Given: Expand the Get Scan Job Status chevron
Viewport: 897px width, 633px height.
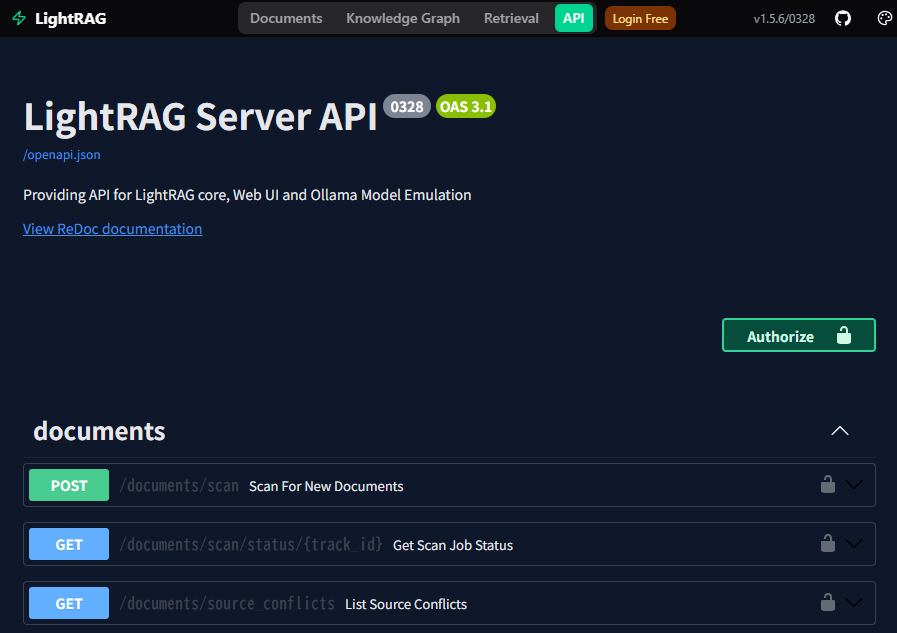Looking at the screenshot, I should pyautogui.click(x=854, y=544).
